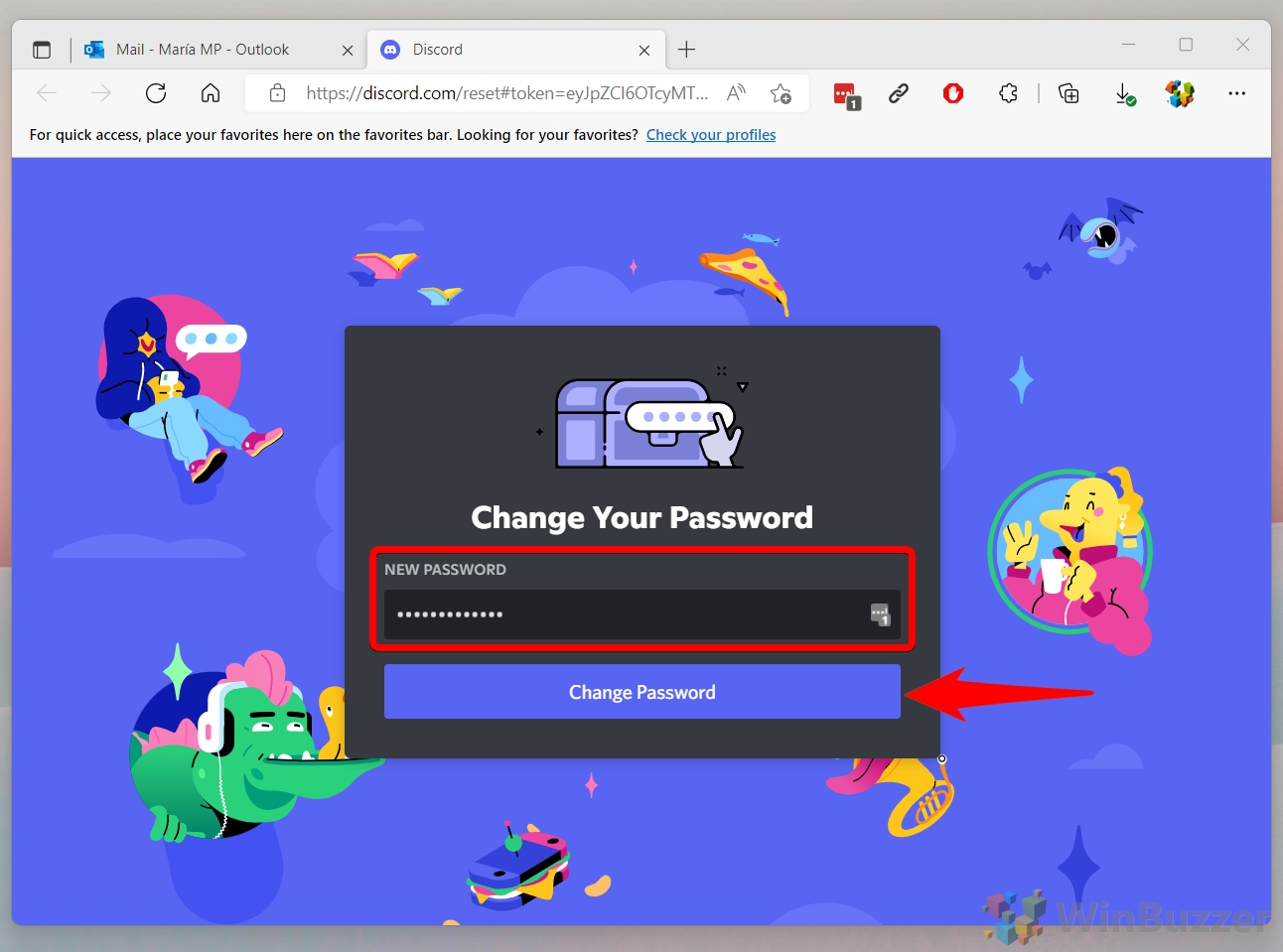Close the Outlook mail tab

[x=348, y=50]
